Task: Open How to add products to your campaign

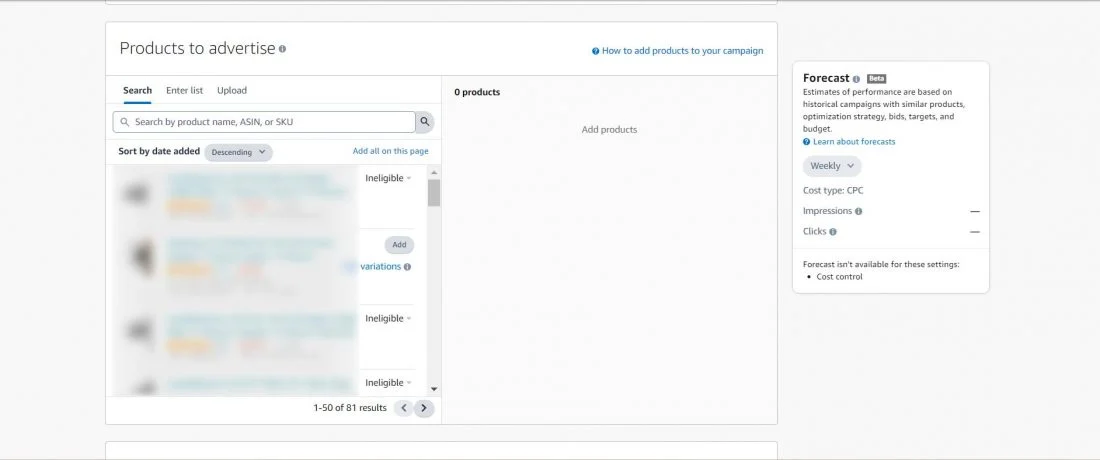Action: tap(682, 51)
